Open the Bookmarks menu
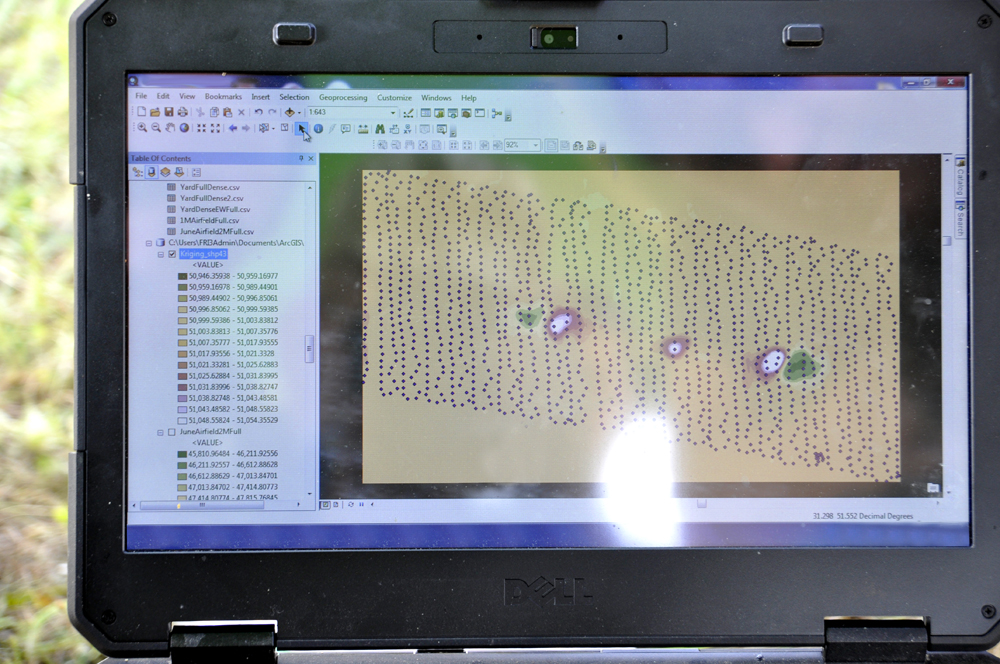The height and width of the screenshot is (664, 1000). (223, 98)
